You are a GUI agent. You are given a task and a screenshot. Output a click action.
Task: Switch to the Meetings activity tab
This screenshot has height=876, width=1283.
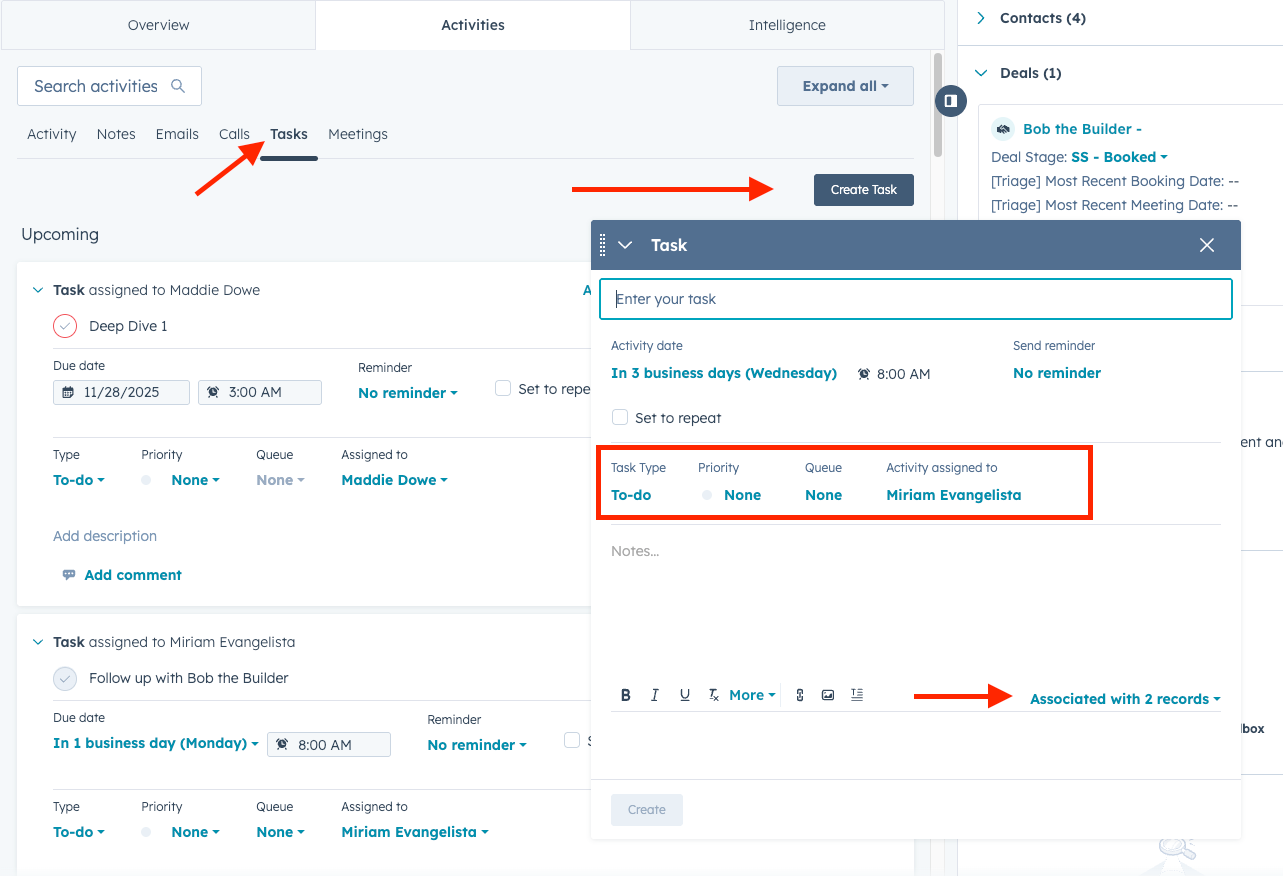[357, 134]
